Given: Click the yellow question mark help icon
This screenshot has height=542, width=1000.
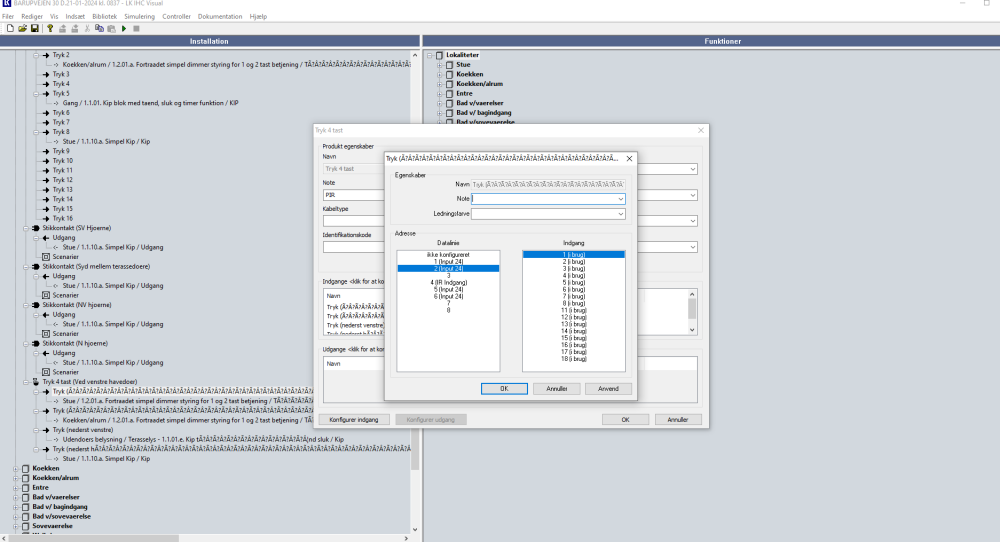Looking at the screenshot, I should (50, 28).
